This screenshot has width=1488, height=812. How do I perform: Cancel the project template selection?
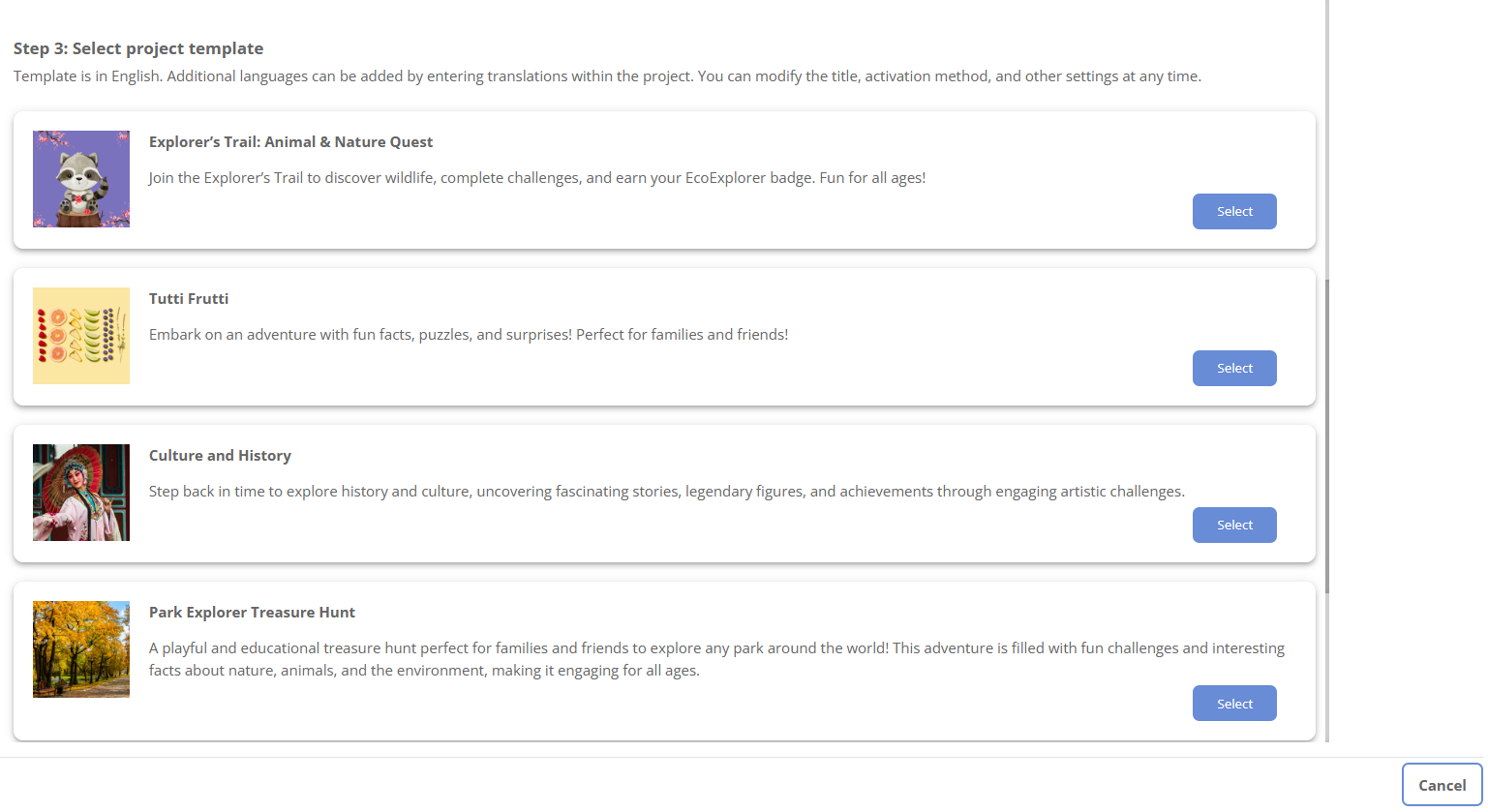pos(1442,785)
